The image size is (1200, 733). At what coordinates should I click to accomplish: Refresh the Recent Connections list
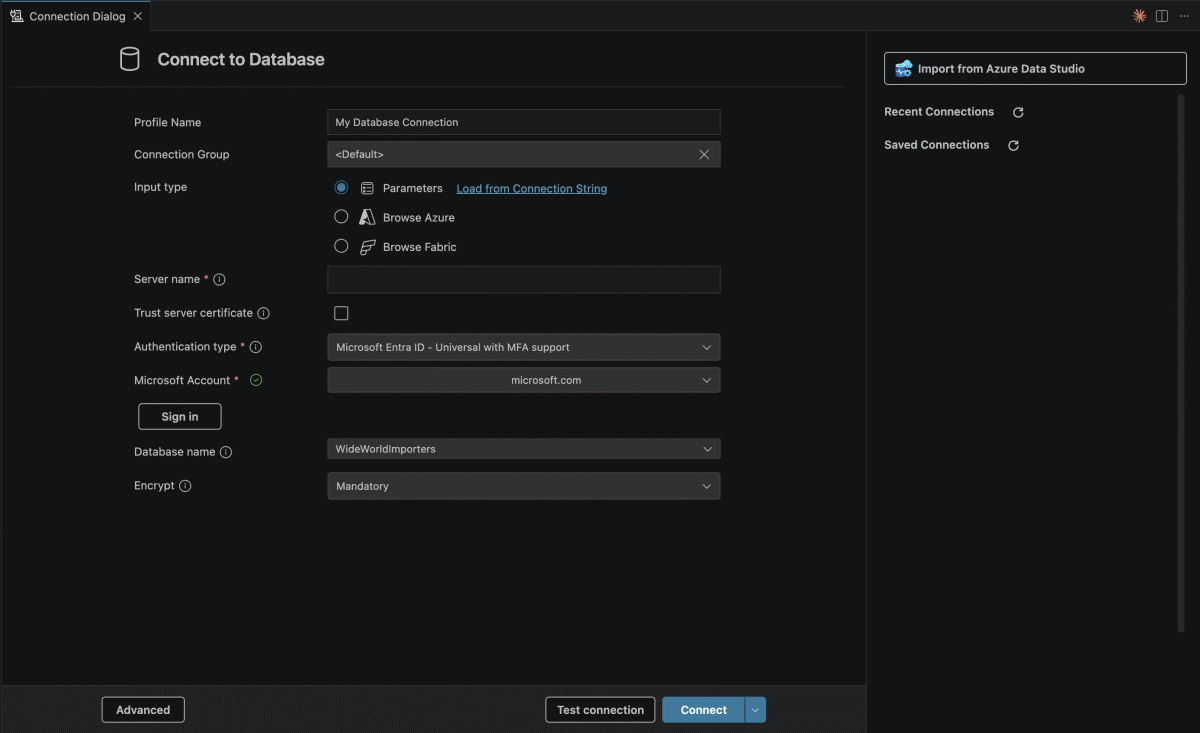click(1018, 113)
